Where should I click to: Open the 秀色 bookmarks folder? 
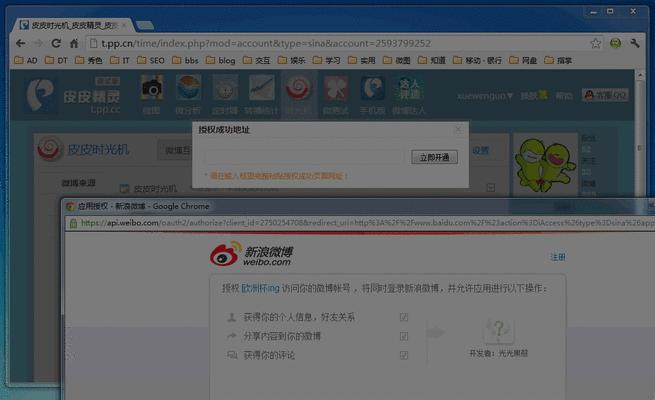click(89, 61)
